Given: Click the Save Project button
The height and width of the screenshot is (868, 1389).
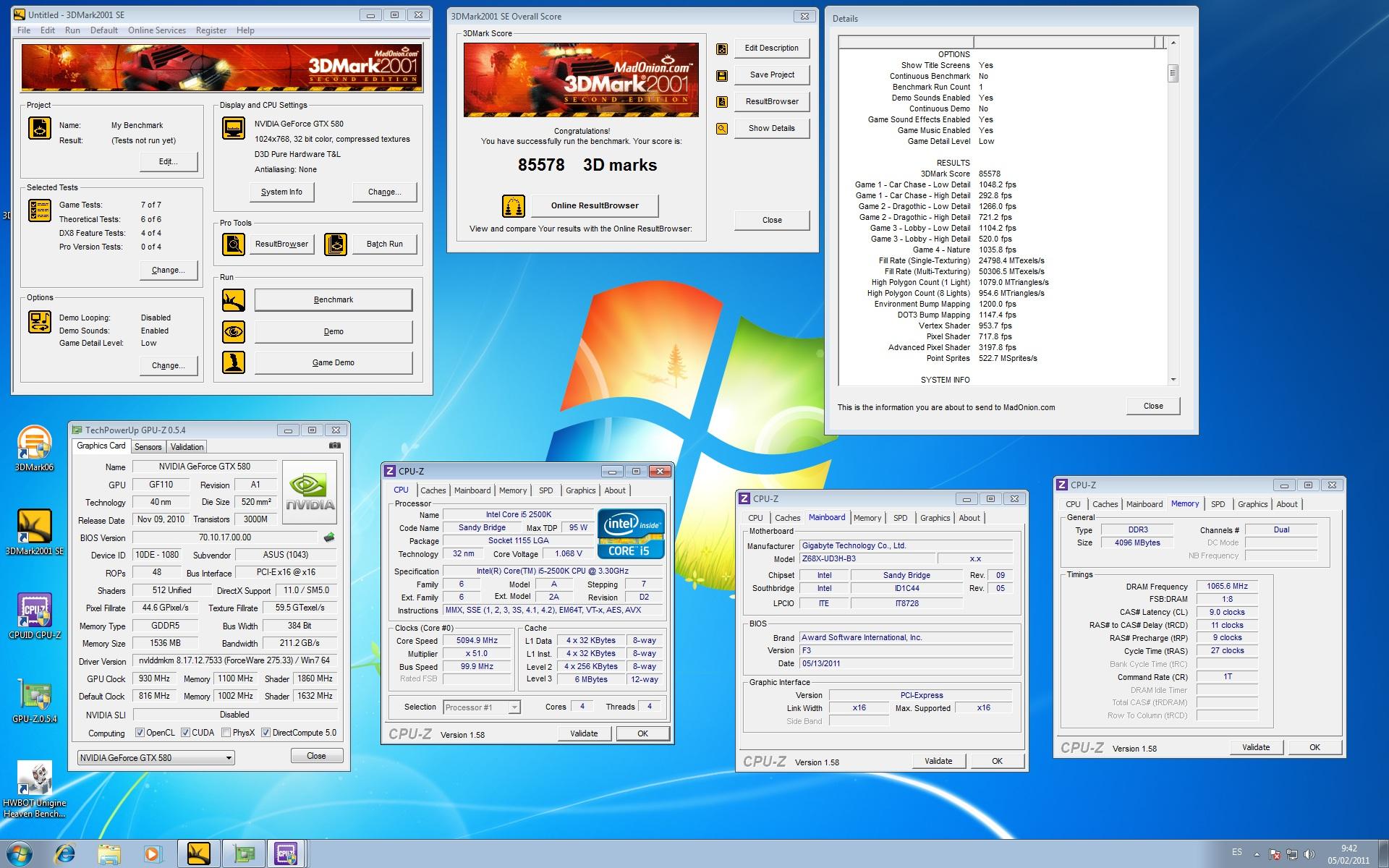Looking at the screenshot, I should pos(772,75).
